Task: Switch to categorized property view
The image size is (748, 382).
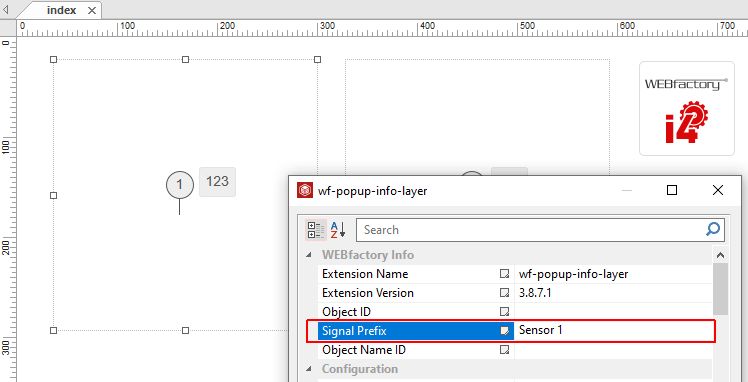Action: pyautogui.click(x=316, y=230)
